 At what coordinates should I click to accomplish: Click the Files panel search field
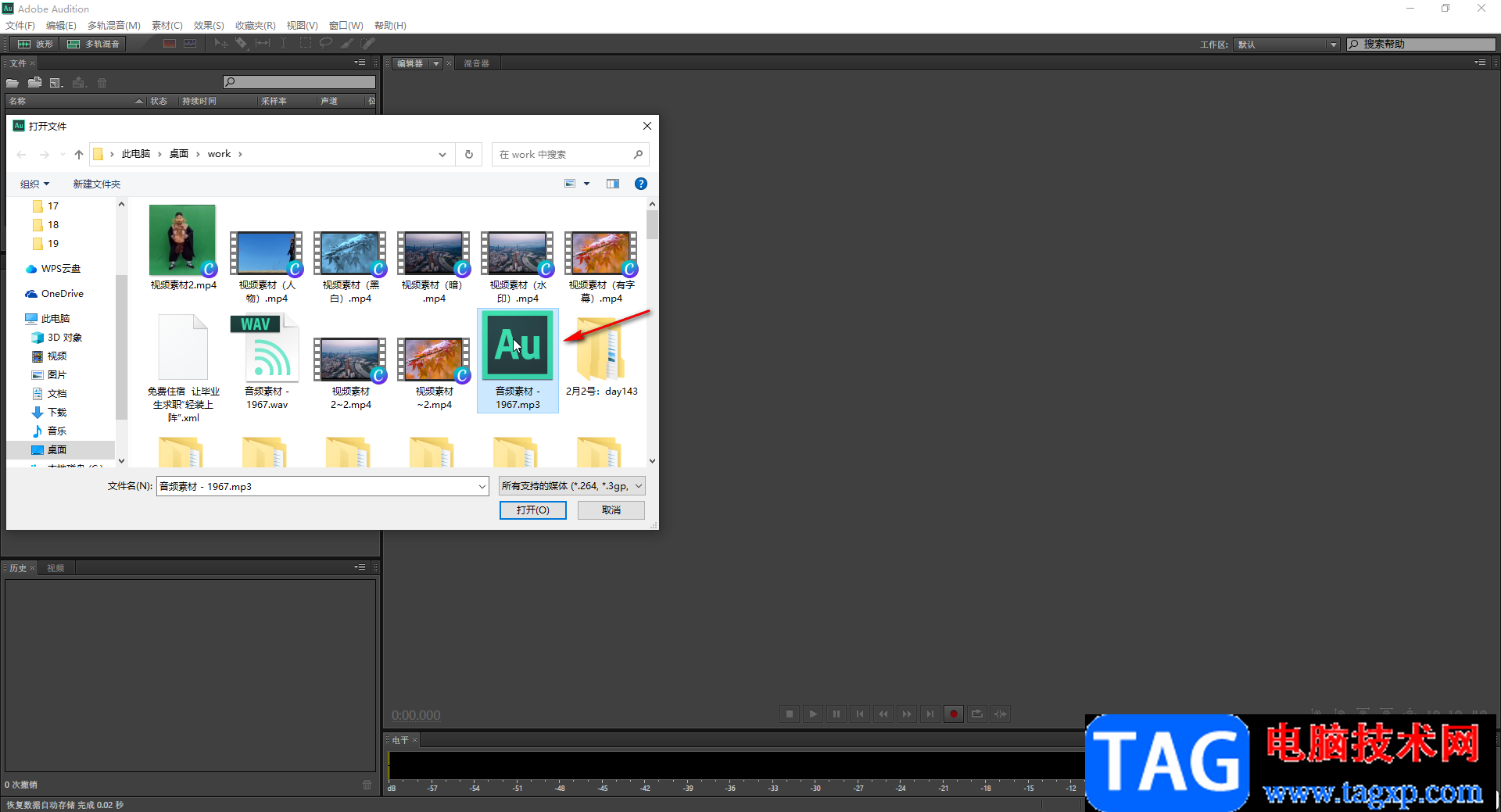coord(299,82)
